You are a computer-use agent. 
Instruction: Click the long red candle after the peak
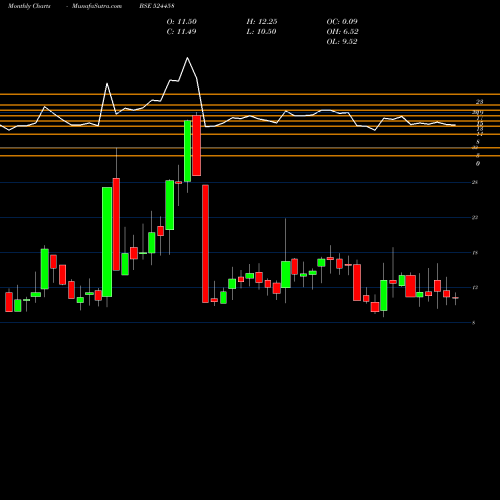(205, 244)
